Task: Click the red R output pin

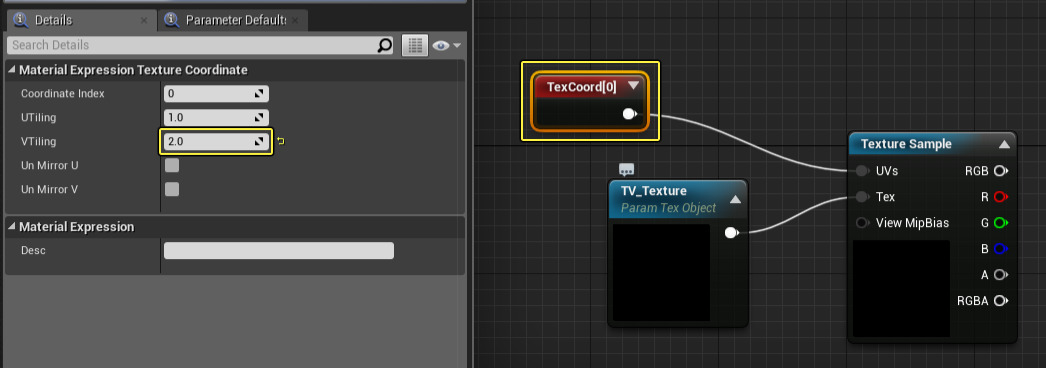Action: click(x=1000, y=197)
